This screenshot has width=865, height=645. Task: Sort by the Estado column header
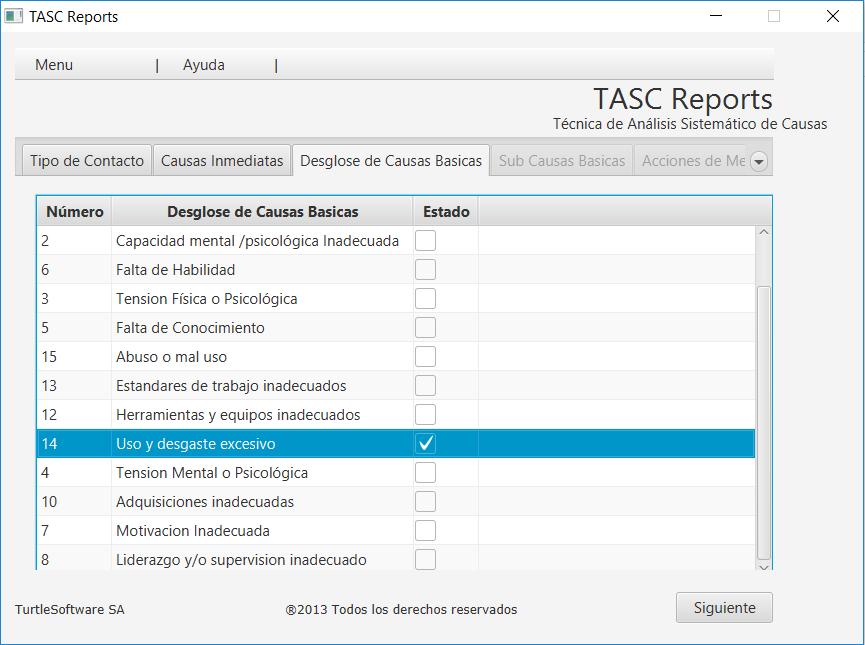coord(446,211)
